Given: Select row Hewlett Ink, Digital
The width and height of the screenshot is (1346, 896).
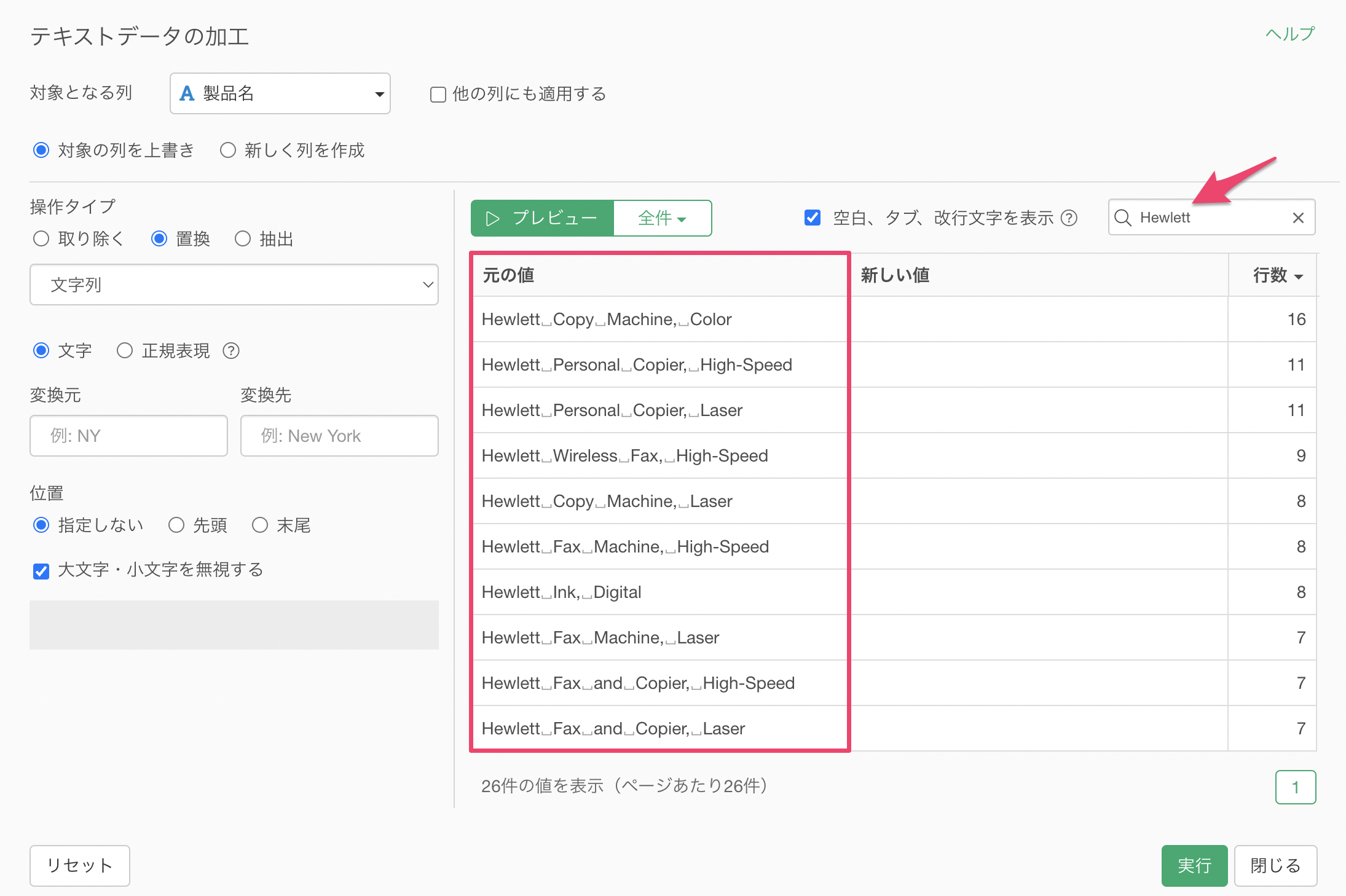Looking at the screenshot, I should (894, 592).
